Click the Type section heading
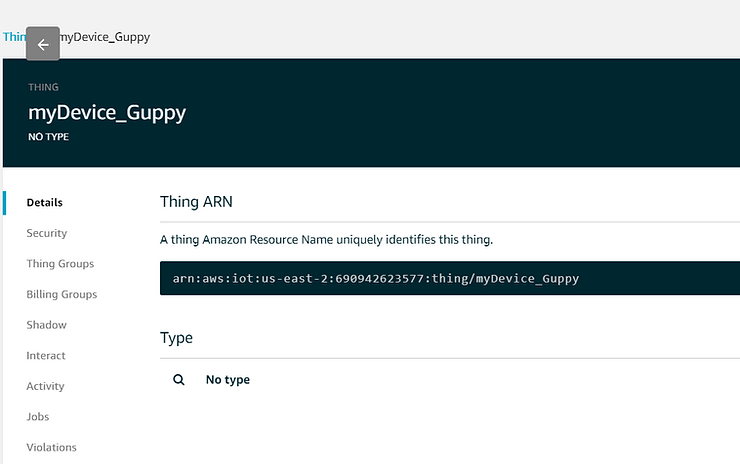 click(176, 338)
